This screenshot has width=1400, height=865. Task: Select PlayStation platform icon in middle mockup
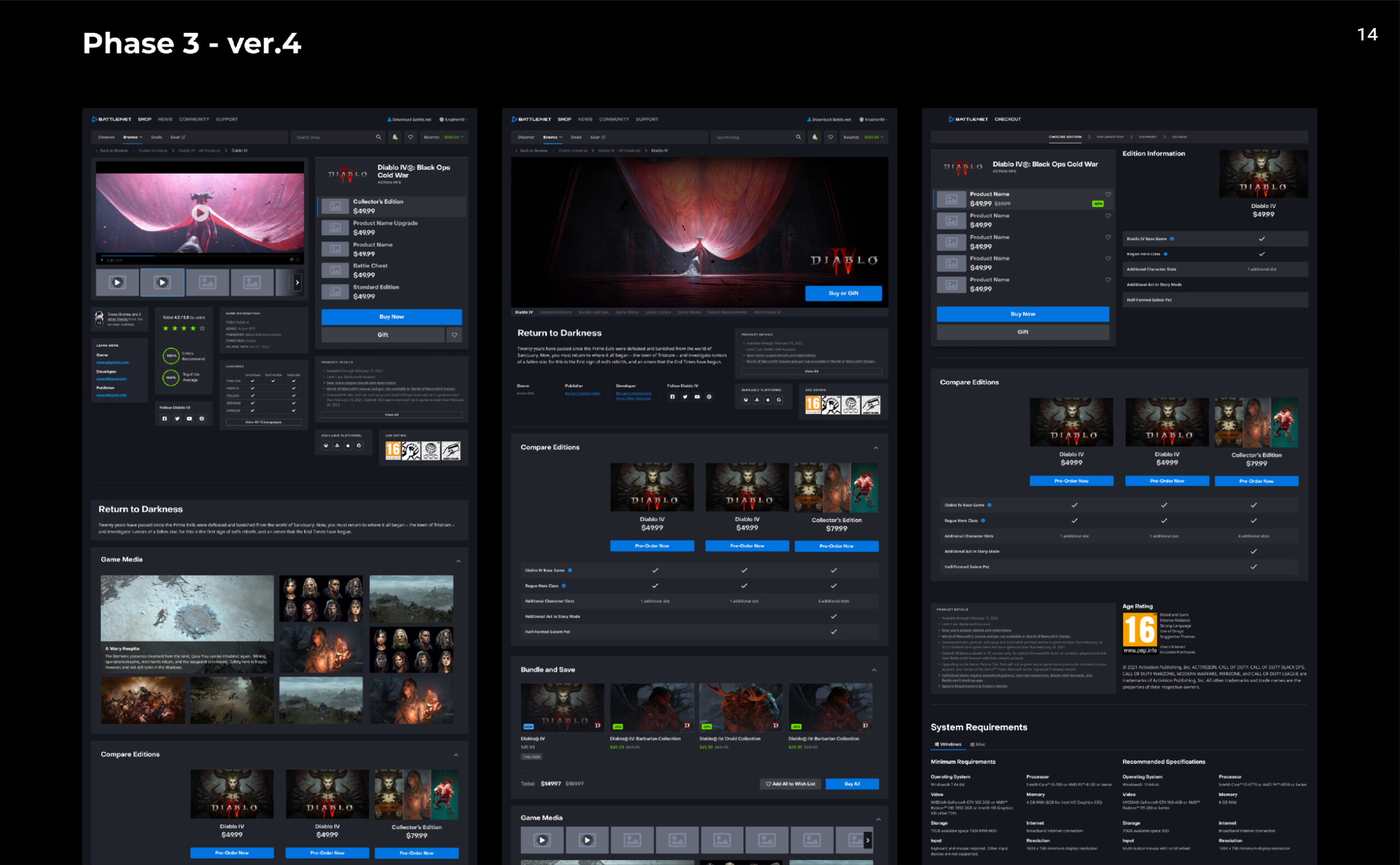[757, 400]
